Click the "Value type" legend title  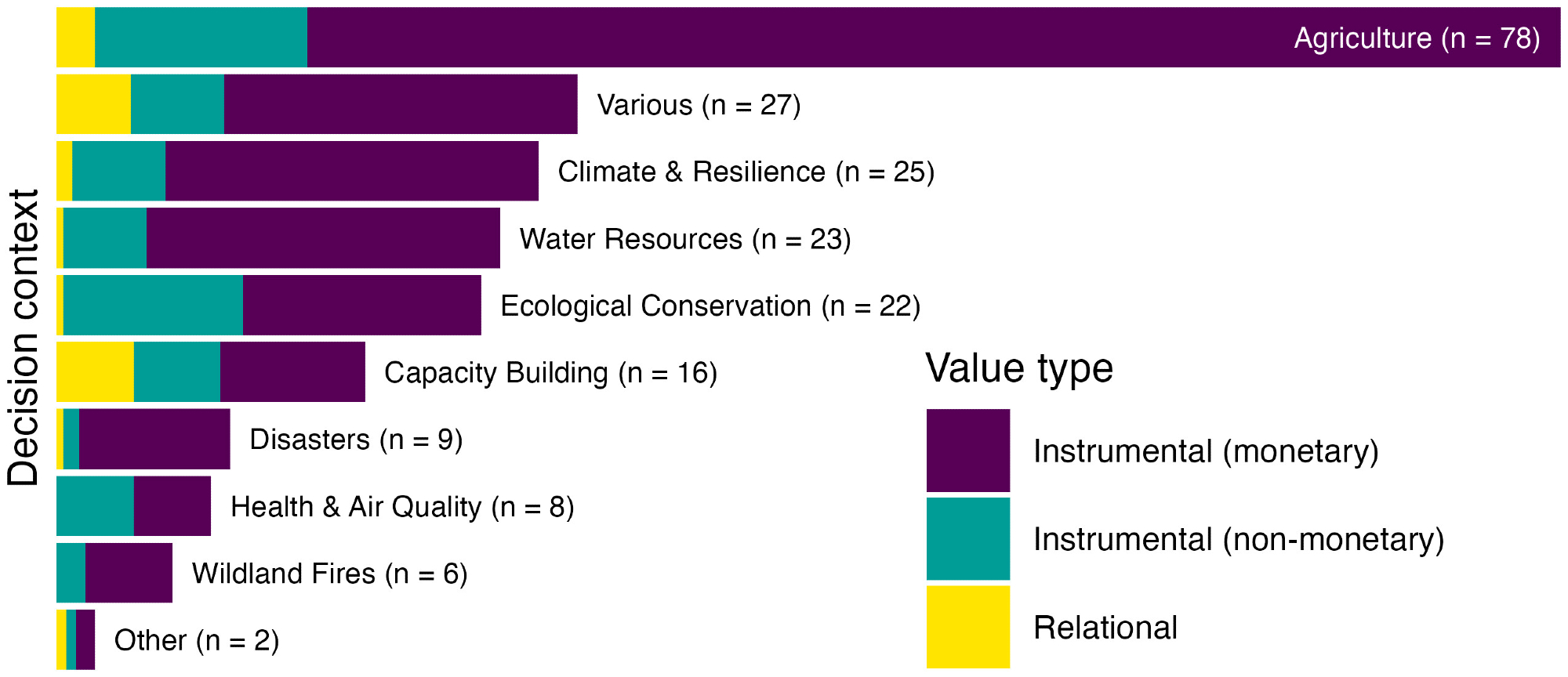[x=1018, y=368]
